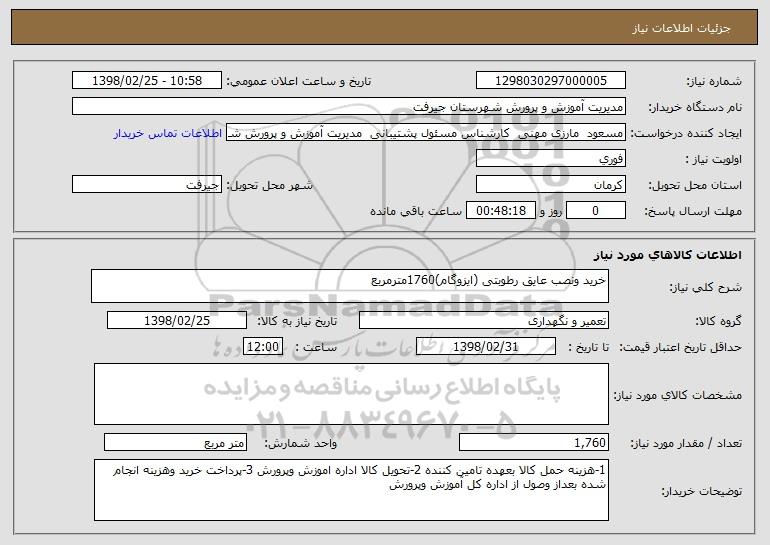Viewport: 770px width, 545px height.
Task: Click the اولویت نیاز label
Action: (x=714, y=160)
